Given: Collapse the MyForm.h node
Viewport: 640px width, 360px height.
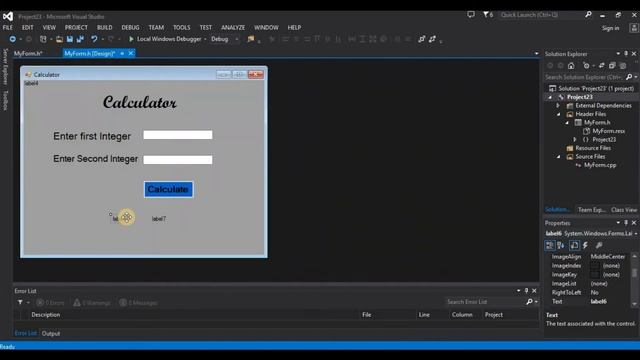Looking at the screenshot, I should pyautogui.click(x=567, y=122).
